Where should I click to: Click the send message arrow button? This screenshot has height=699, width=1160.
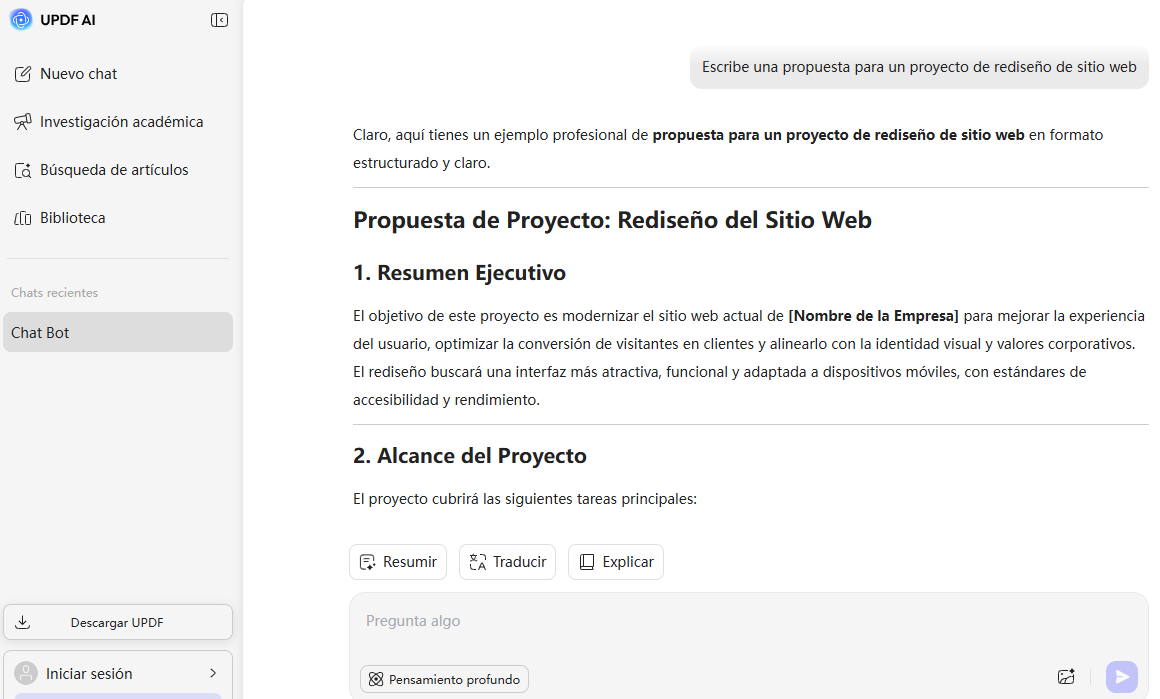point(1122,676)
